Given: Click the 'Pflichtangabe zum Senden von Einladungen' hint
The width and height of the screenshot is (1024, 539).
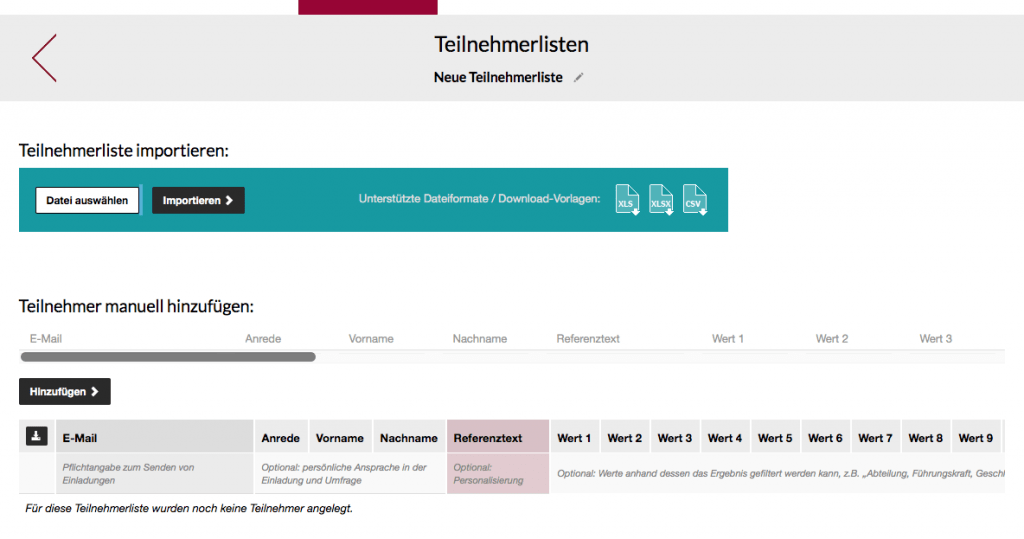Looking at the screenshot, I should tap(128, 474).
